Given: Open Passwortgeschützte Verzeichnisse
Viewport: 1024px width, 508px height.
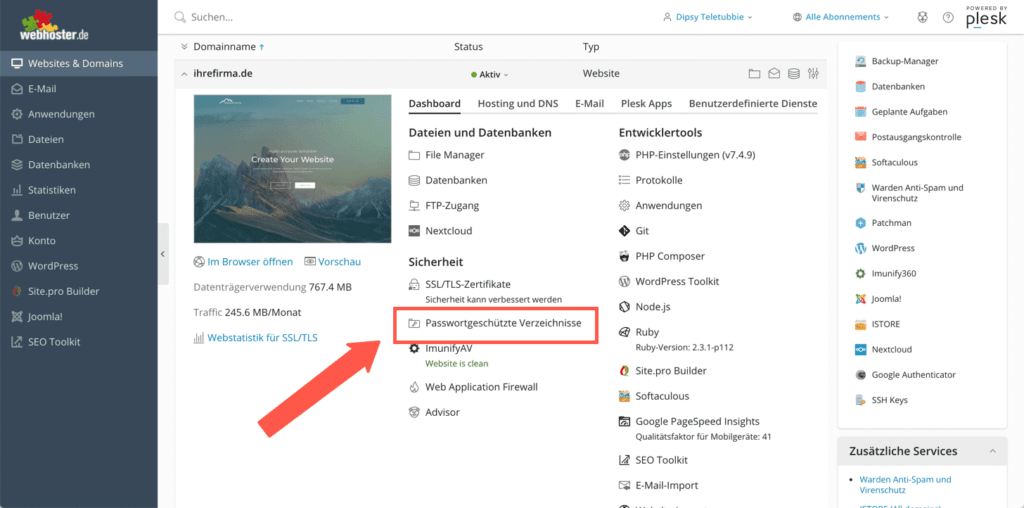Looking at the screenshot, I should coord(503,324).
